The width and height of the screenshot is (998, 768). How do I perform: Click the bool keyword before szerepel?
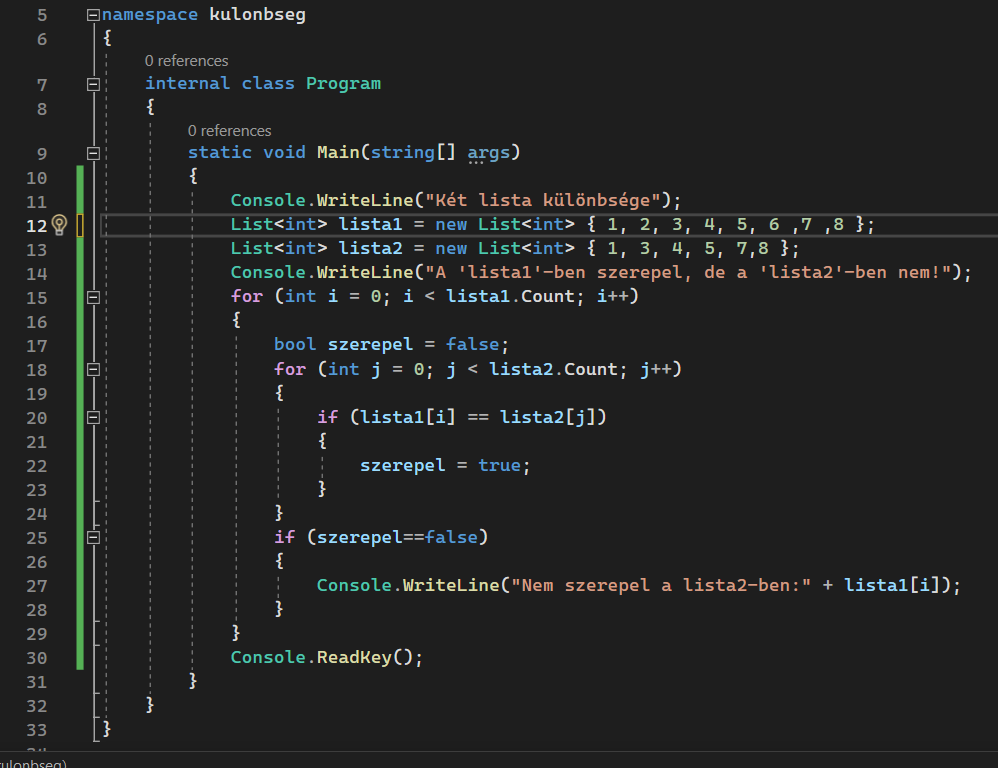point(295,345)
